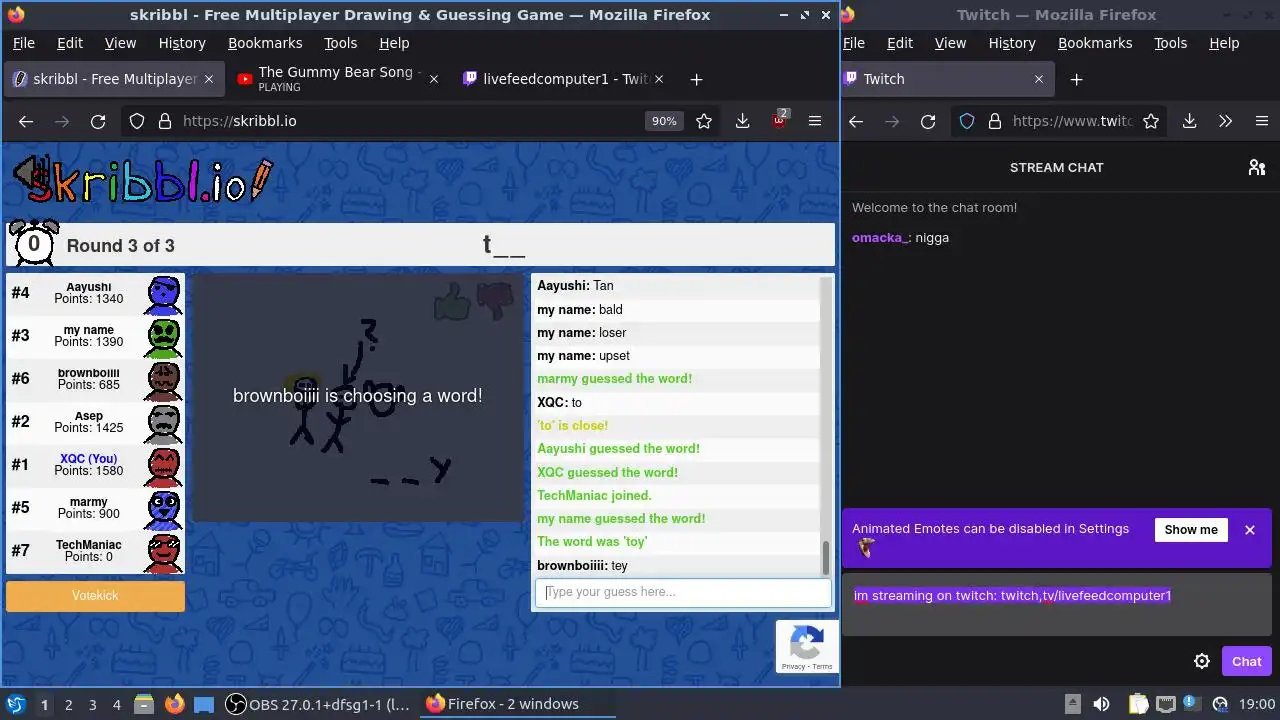Image resolution: width=1280 pixels, height=720 pixels.
Task: Click the Twitch chat message box
Action: 1056,605
